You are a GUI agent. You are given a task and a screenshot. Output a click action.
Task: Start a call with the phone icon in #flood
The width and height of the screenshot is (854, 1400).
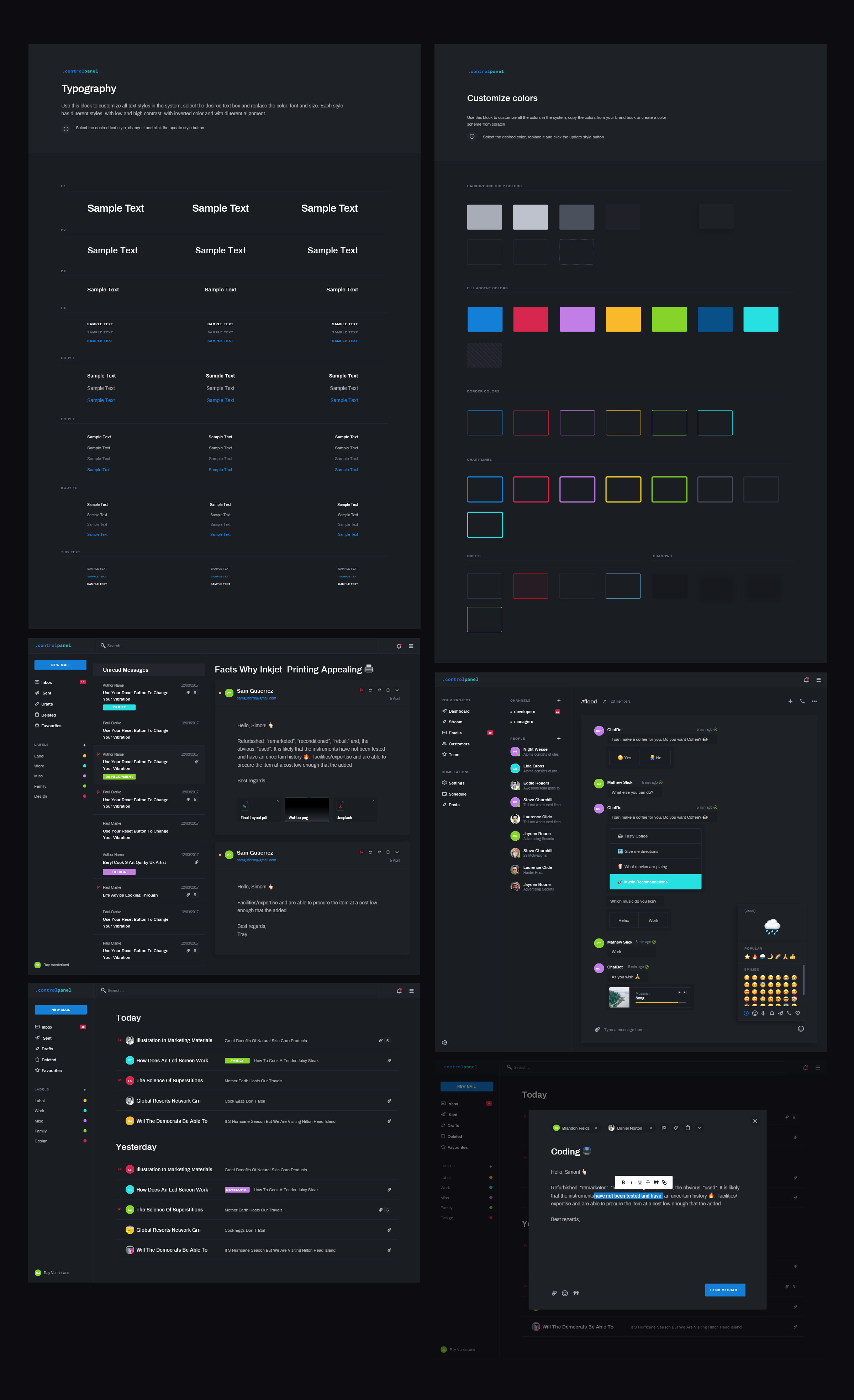point(802,701)
